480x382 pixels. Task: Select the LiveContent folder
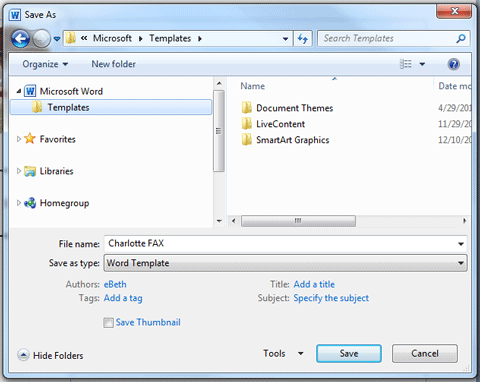point(280,124)
